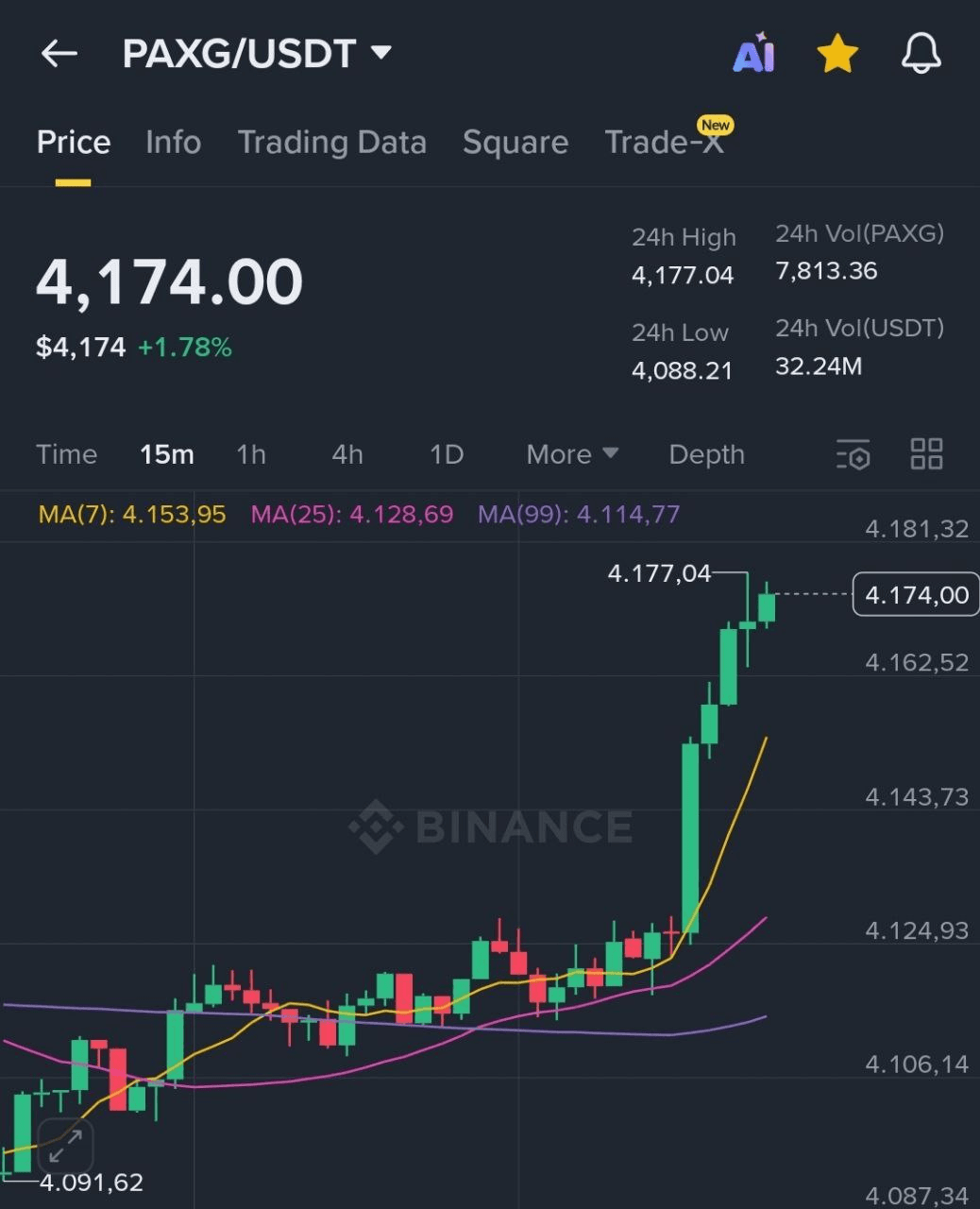Select the 4h timeframe
The height and width of the screenshot is (1209, 980).
tap(346, 454)
